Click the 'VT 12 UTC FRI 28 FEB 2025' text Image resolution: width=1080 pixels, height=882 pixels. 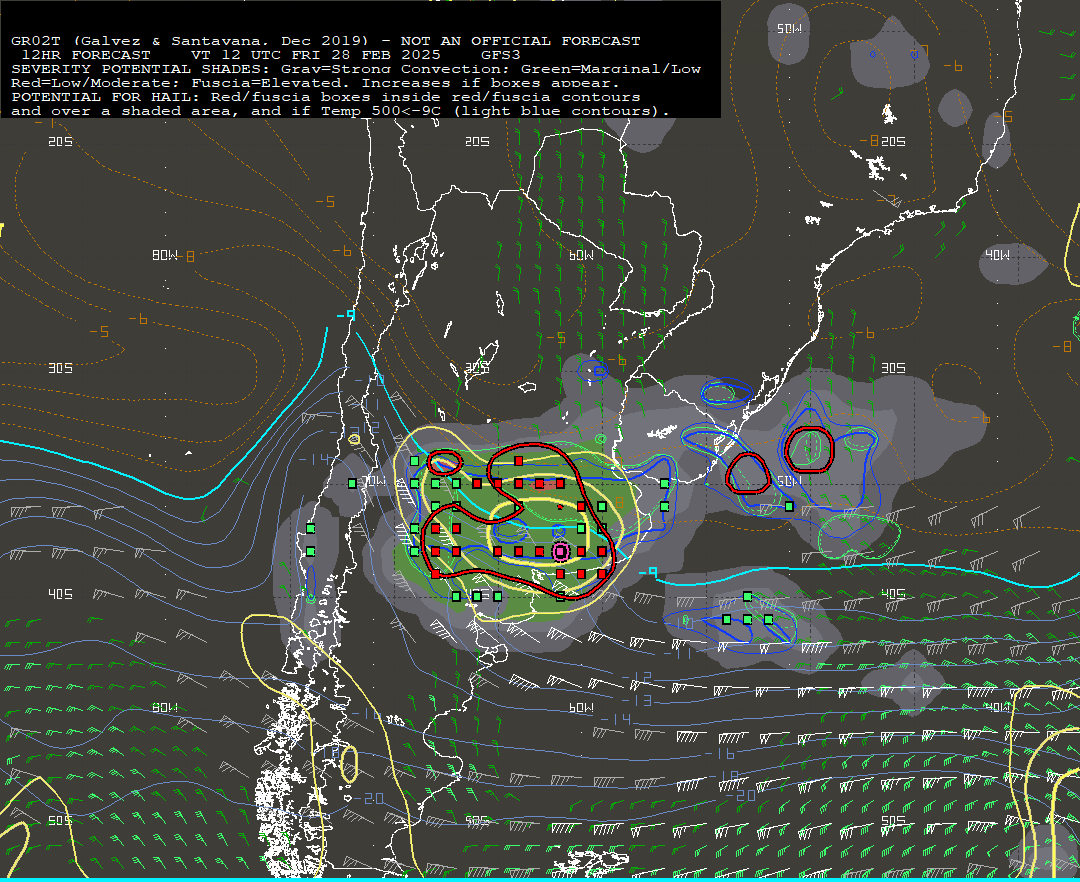pyautogui.click(x=315, y=55)
